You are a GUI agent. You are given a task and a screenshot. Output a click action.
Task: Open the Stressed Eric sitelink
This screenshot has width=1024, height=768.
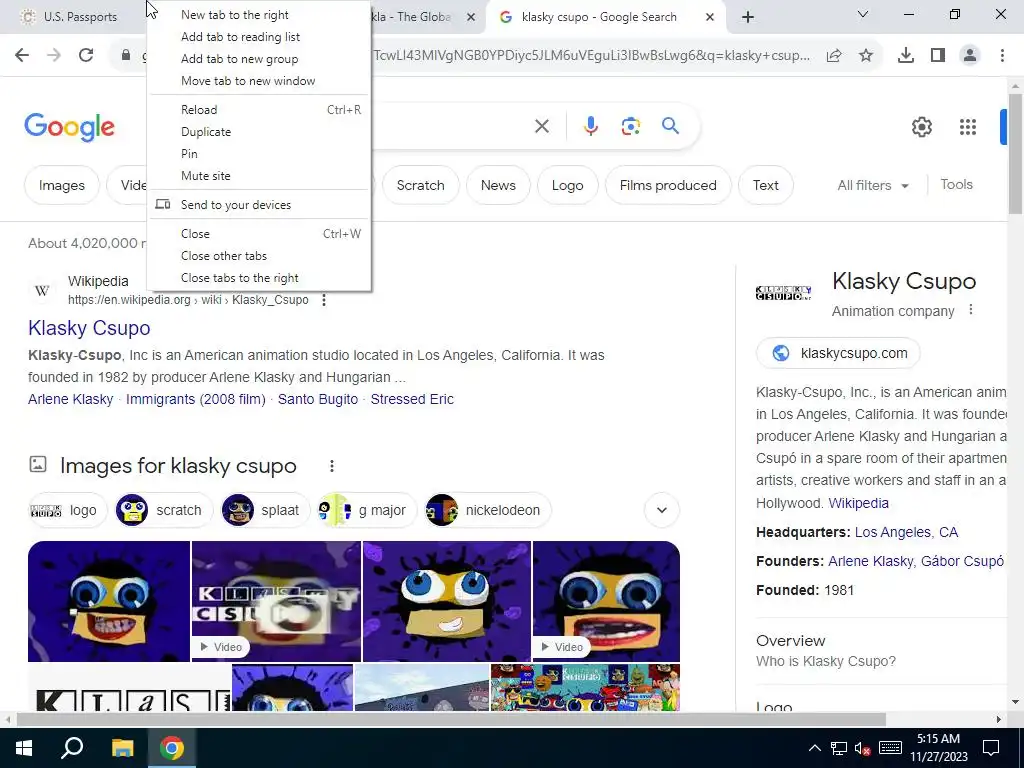click(x=412, y=399)
